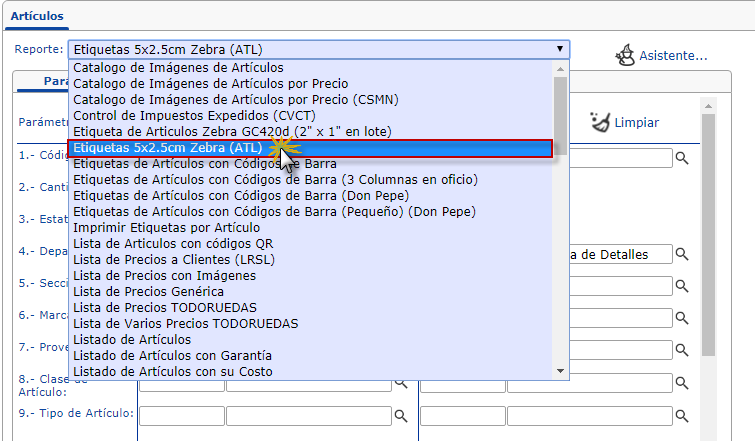Screen dimensions: 755x441
Task: Click the search magnifier on row 1 below Limpiar
Action: [x=683, y=158]
